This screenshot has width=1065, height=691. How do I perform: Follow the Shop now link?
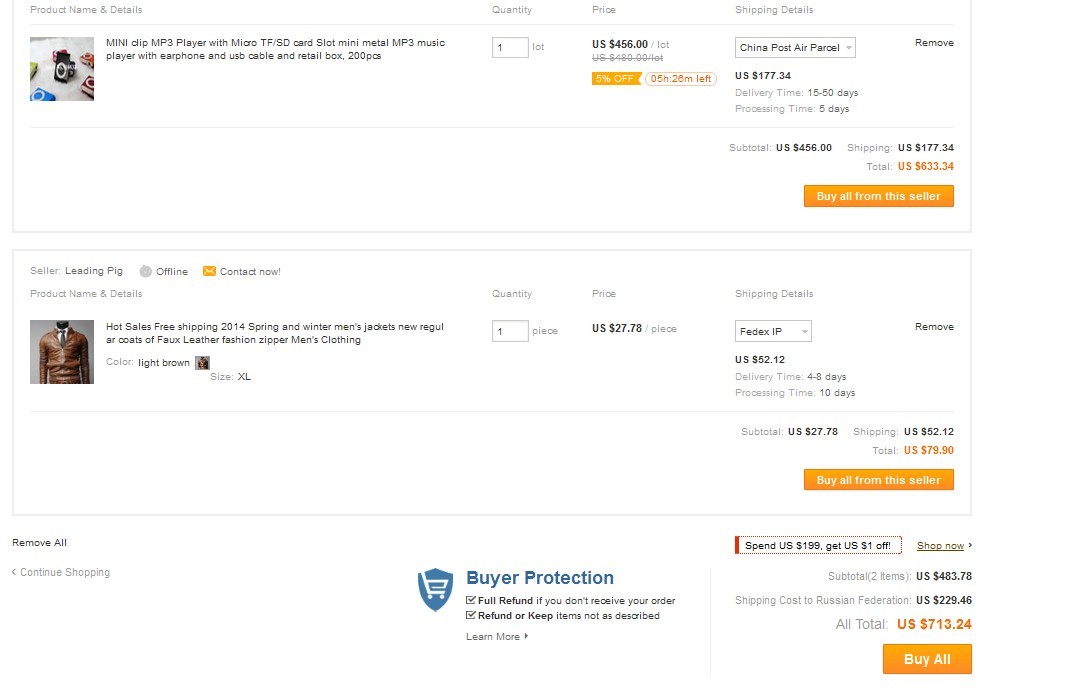point(941,546)
